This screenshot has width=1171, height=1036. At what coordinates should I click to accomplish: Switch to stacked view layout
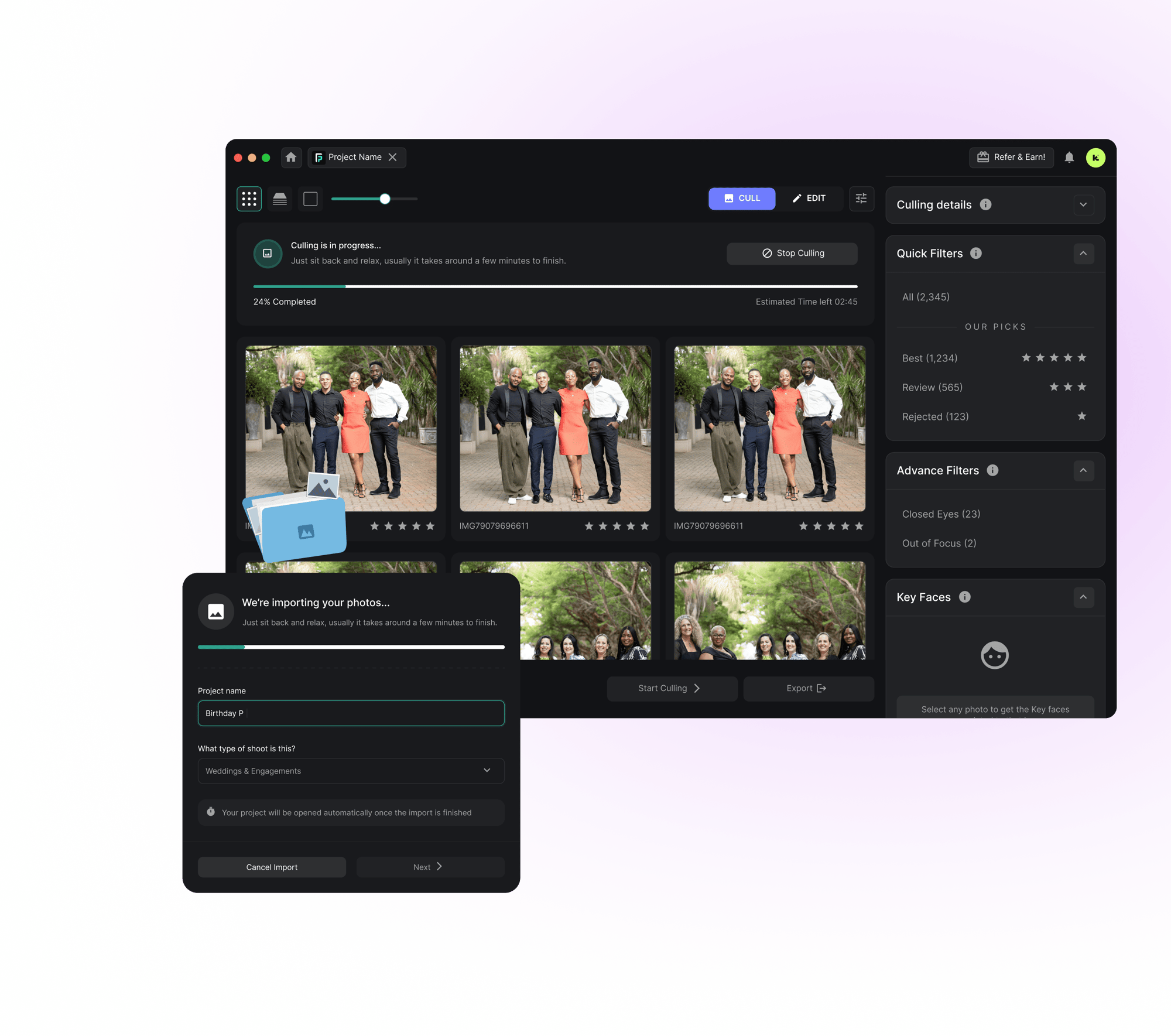pos(280,199)
